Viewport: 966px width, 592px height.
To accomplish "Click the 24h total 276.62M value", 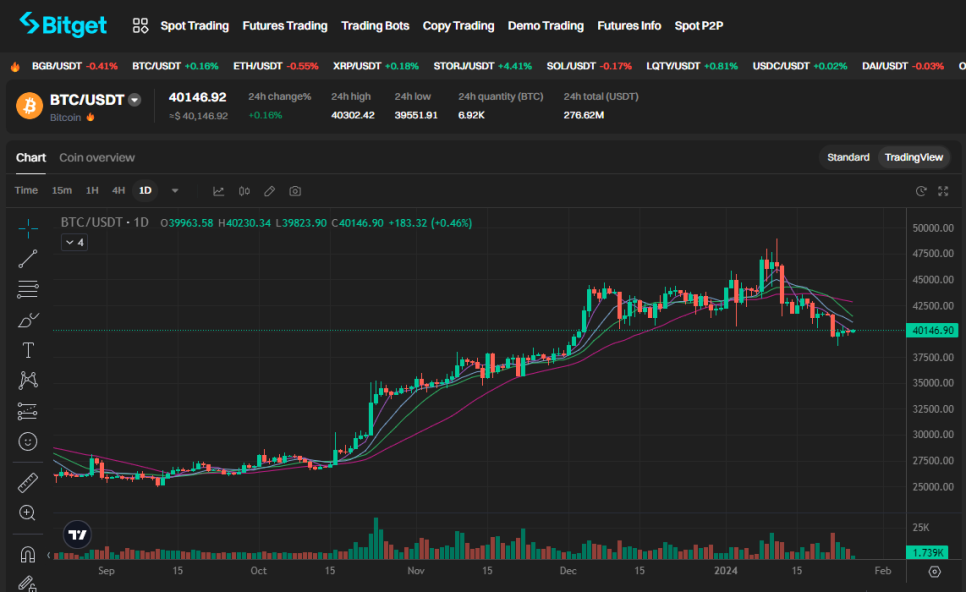I will 583,115.
